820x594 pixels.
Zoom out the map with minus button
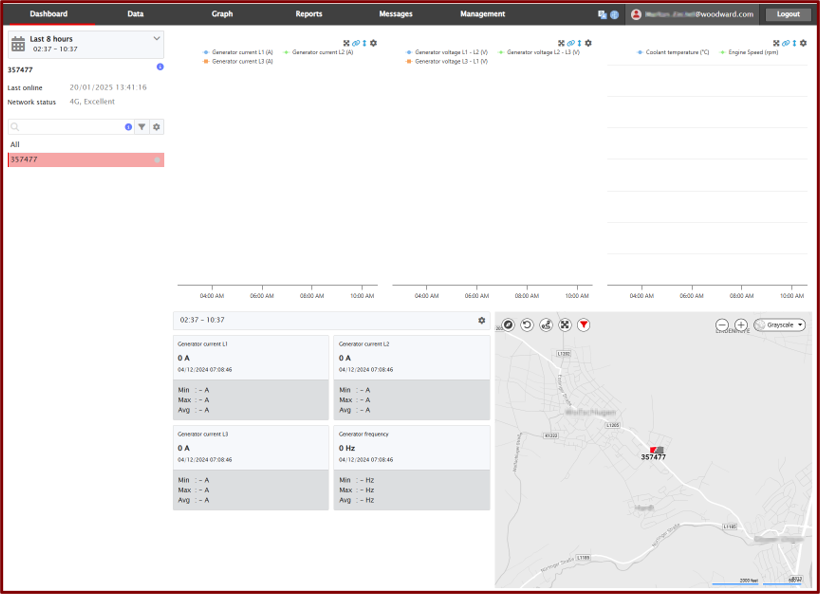coord(722,325)
